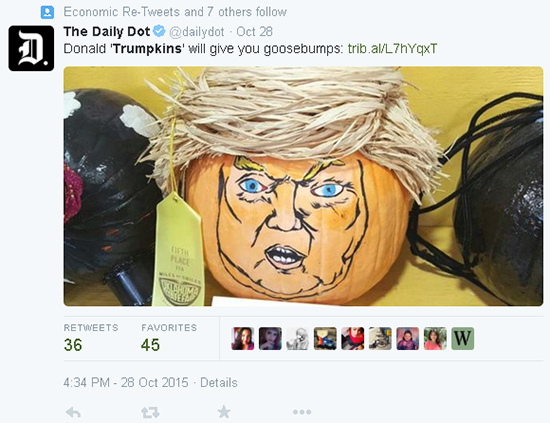This screenshot has height=423, width=550.
Task: Click the Trumpkins hashtag text
Action: coord(147,48)
